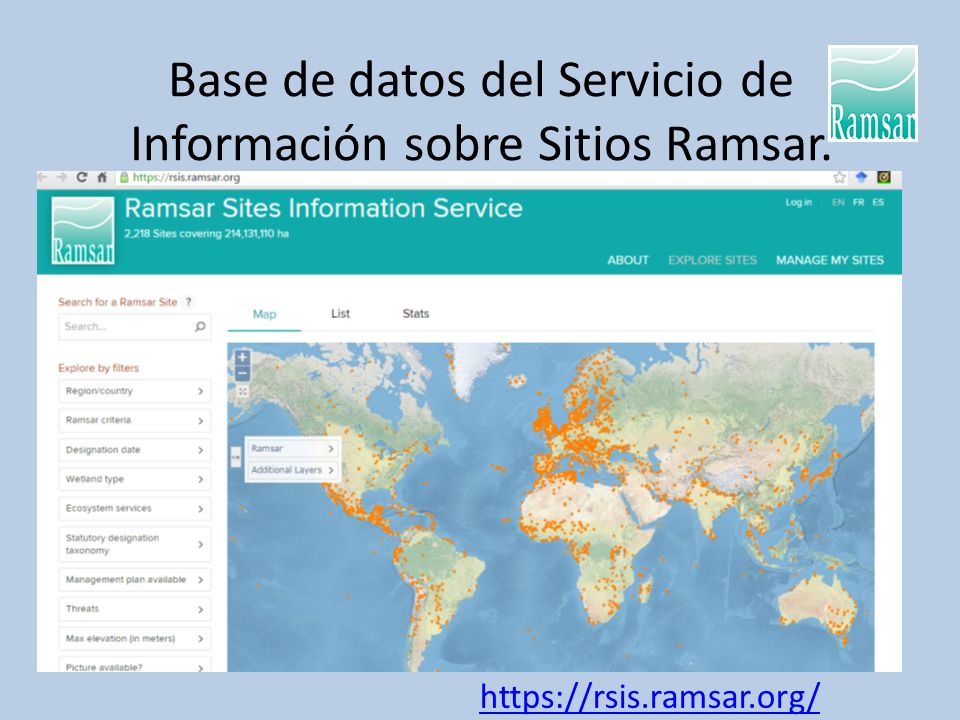Click the browser address bar URL
Screen dimensions: 960x720
[x=186, y=178]
